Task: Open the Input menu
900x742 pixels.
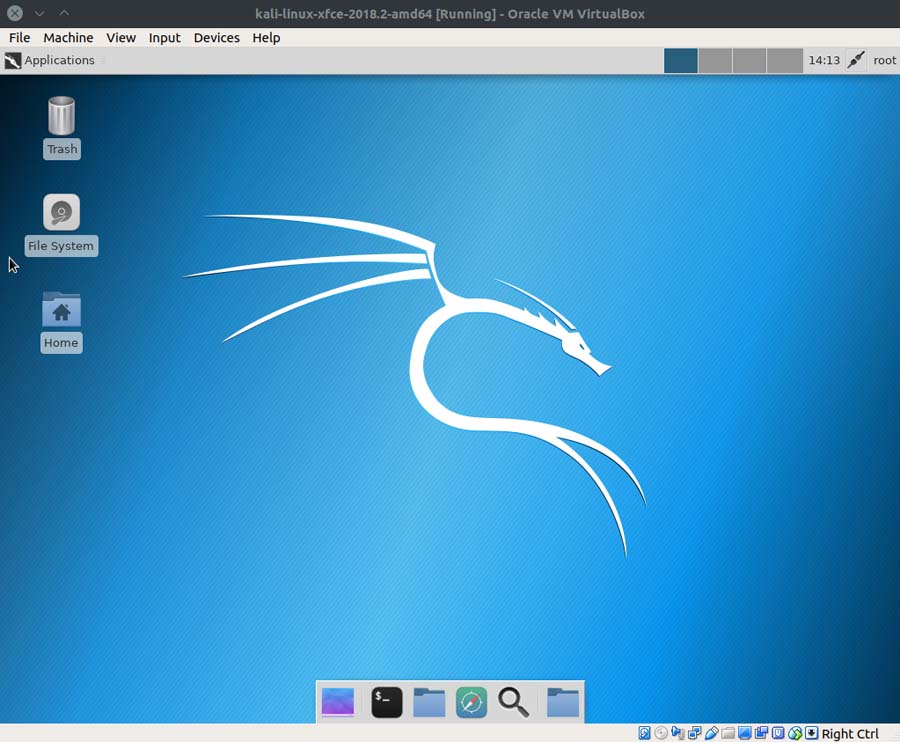Action: [x=164, y=38]
